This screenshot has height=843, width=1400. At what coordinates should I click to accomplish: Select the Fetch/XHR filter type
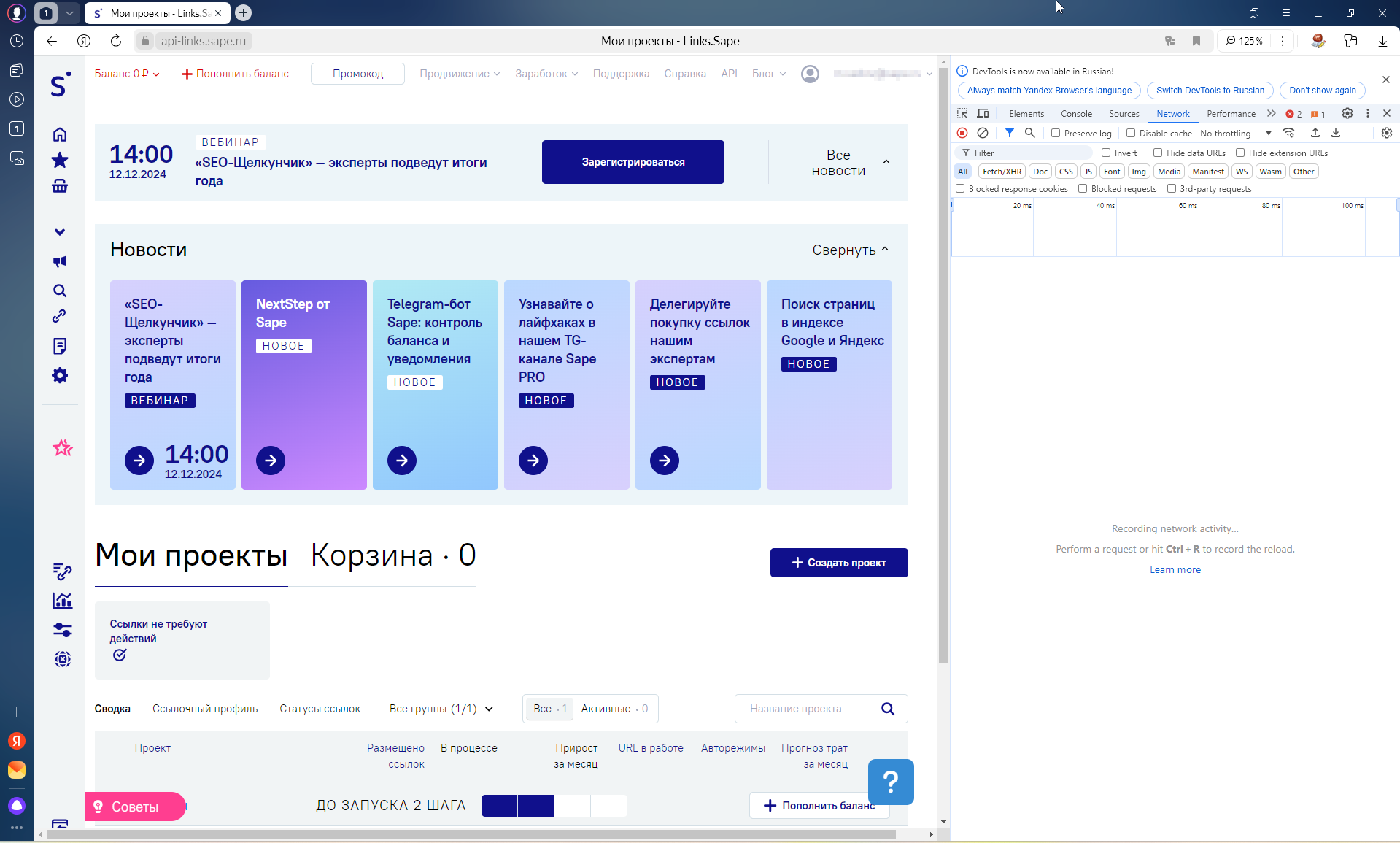click(1002, 172)
